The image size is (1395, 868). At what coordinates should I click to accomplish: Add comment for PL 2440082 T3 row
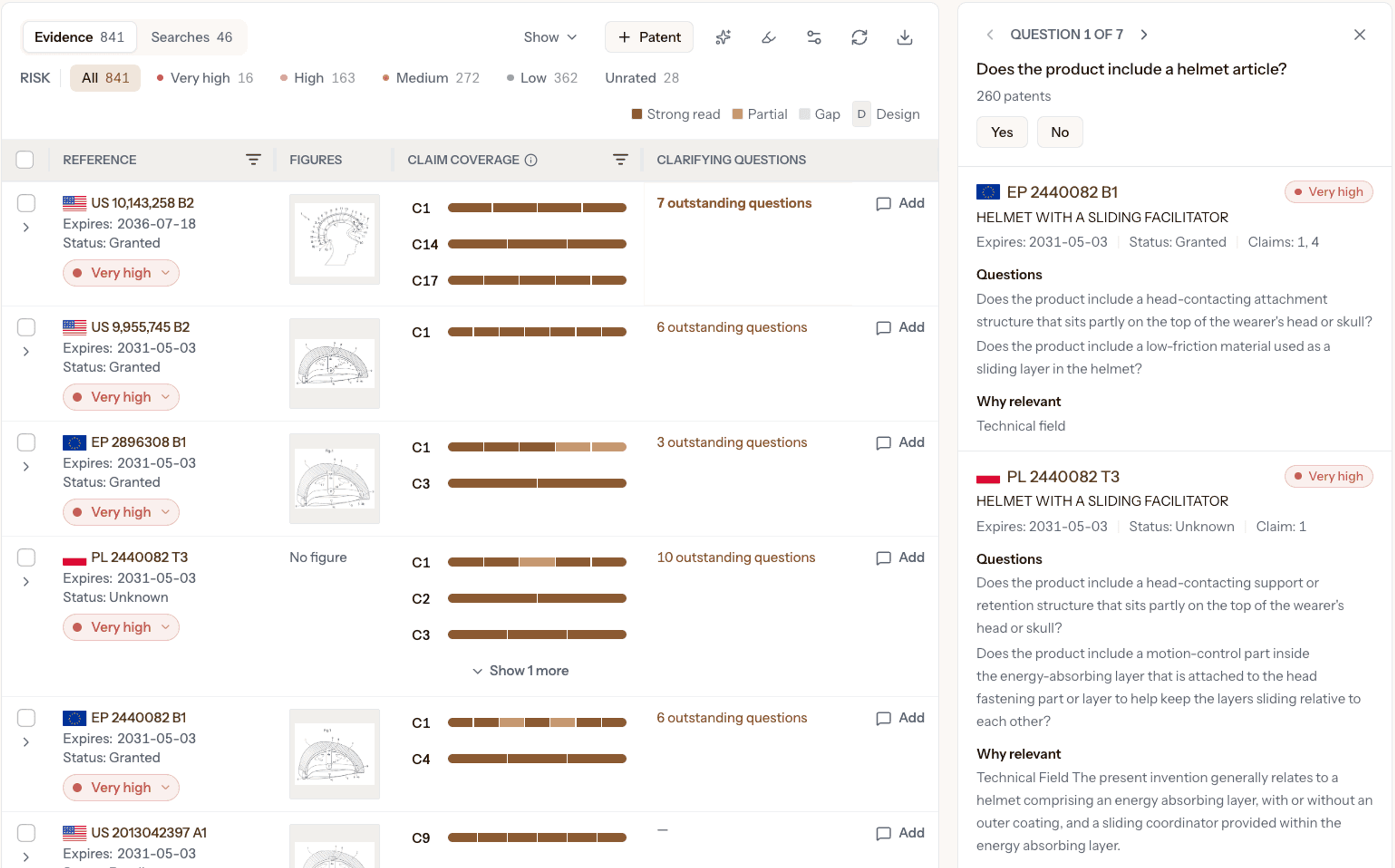(900, 557)
